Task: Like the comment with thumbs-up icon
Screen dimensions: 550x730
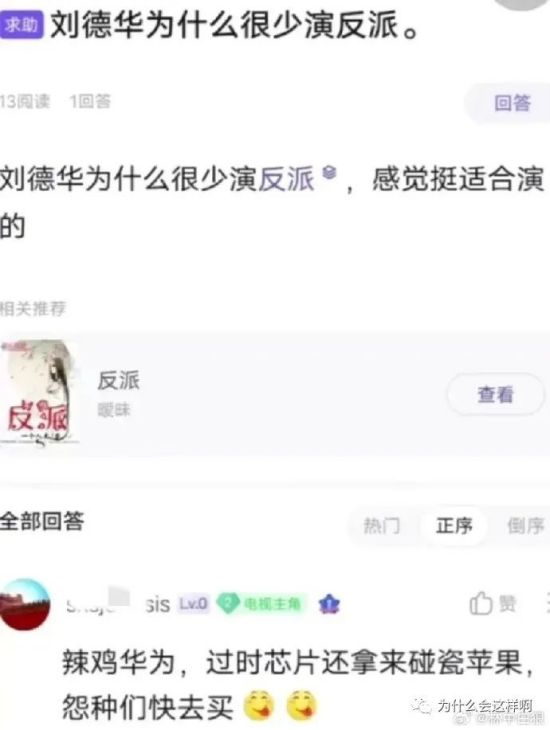Action: (481, 603)
